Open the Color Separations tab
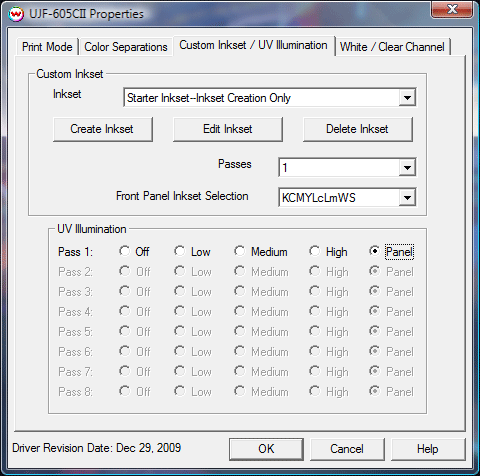 126,47
